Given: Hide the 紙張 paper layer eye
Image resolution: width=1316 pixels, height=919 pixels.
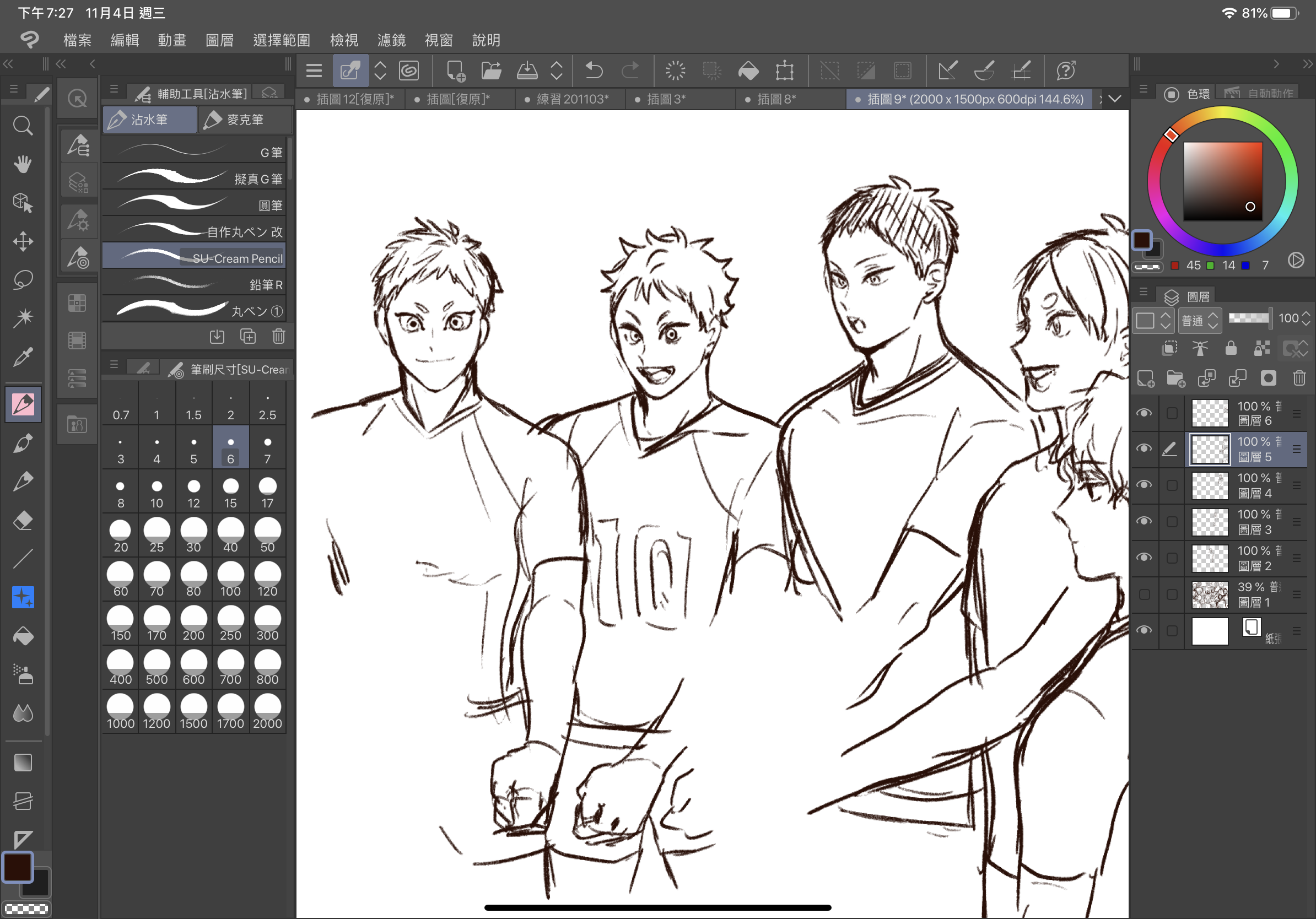Looking at the screenshot, I should coord(1144,630).
